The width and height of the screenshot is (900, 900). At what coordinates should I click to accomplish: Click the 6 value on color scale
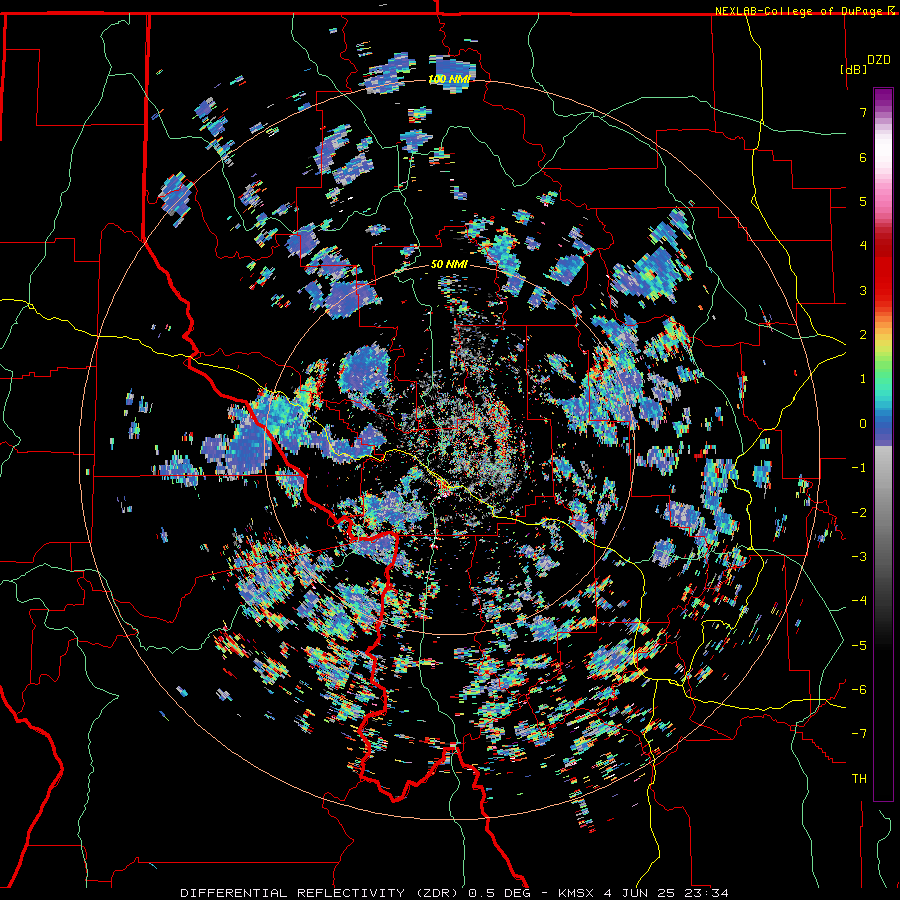863,157
